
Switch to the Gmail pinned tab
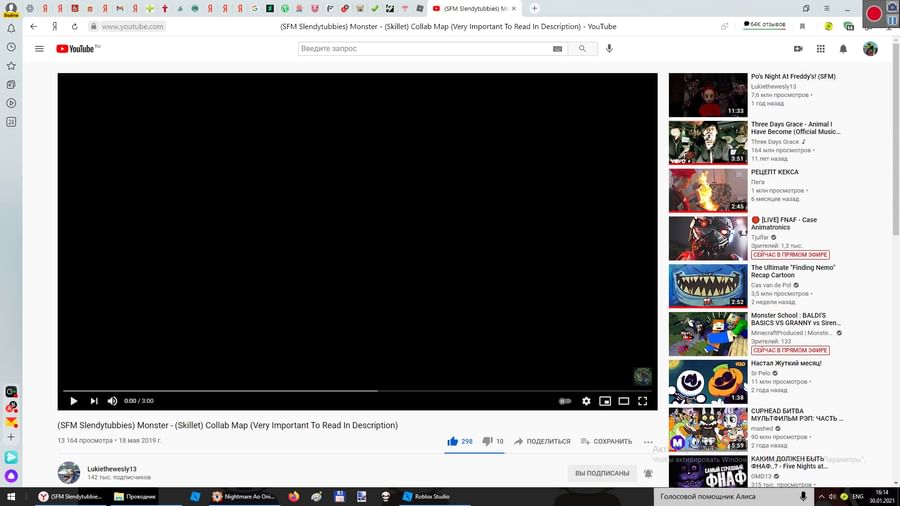pyautogui.click(x=119, y=9)
